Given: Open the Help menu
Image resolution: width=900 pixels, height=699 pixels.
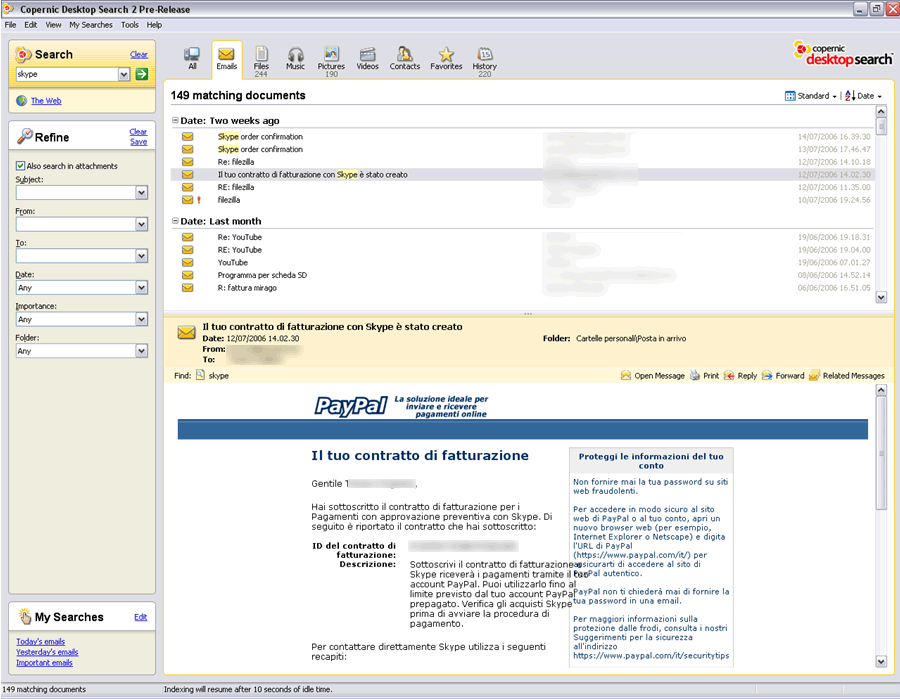Looking at the screenshot, I should 154,25.
